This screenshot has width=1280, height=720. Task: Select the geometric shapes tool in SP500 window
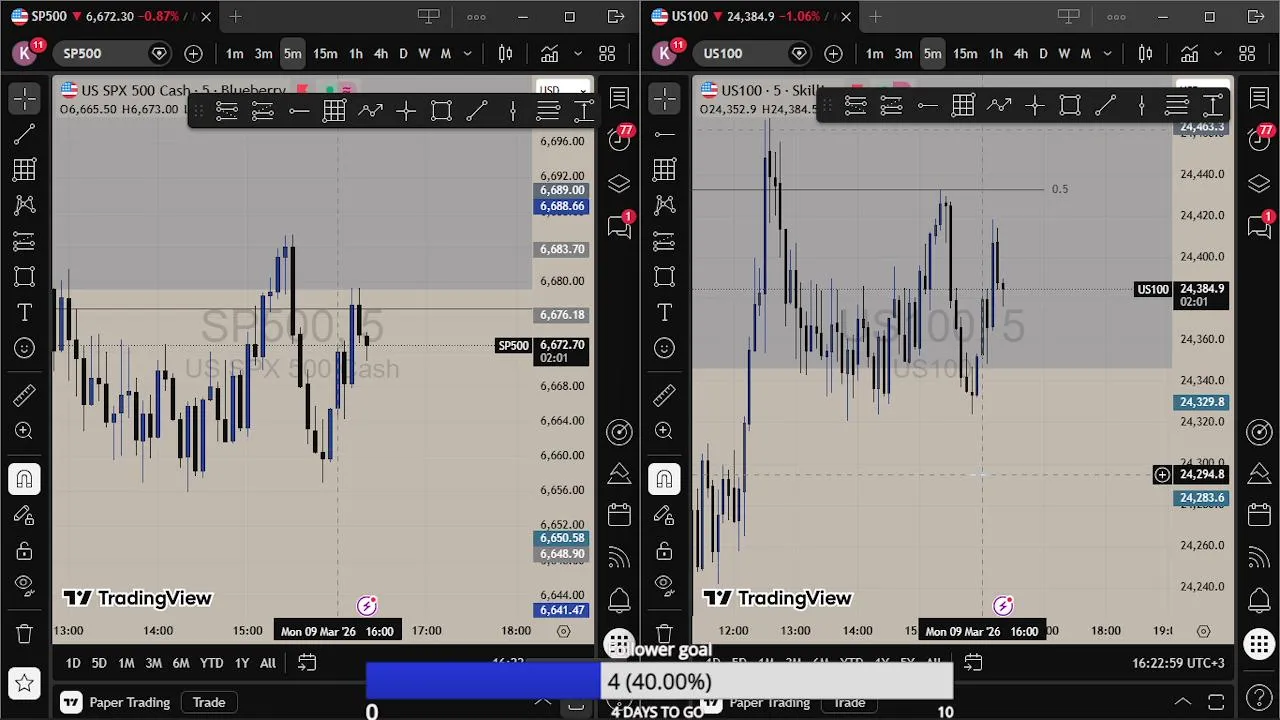[24, 277]
